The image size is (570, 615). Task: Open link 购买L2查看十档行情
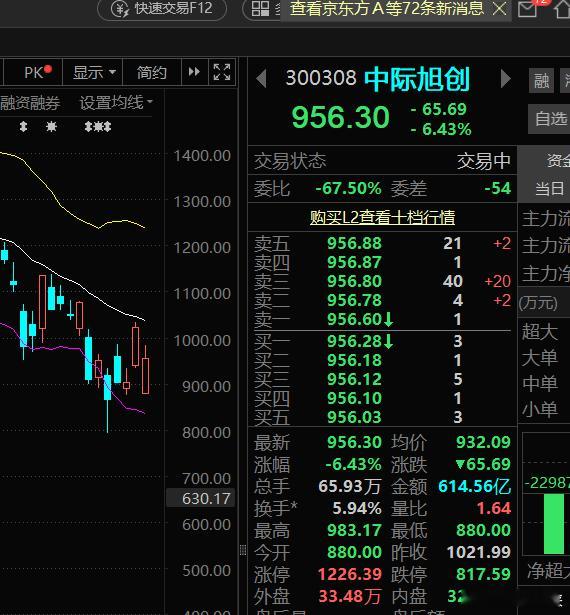coord(382,217)
